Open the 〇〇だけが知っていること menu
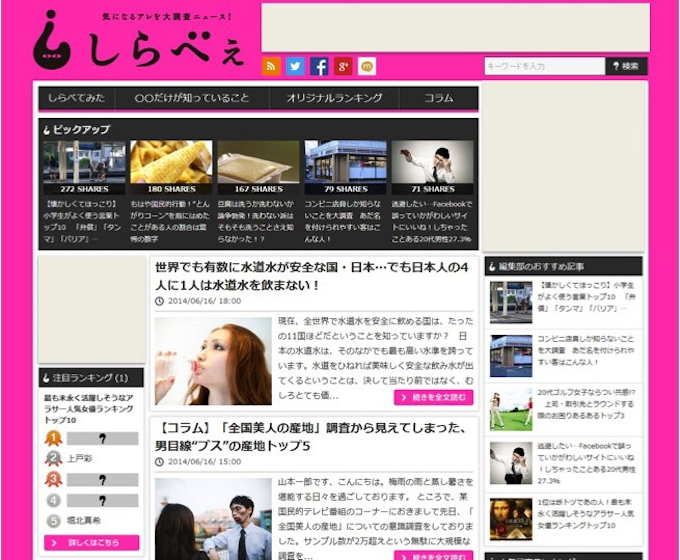 coord(192,98)
